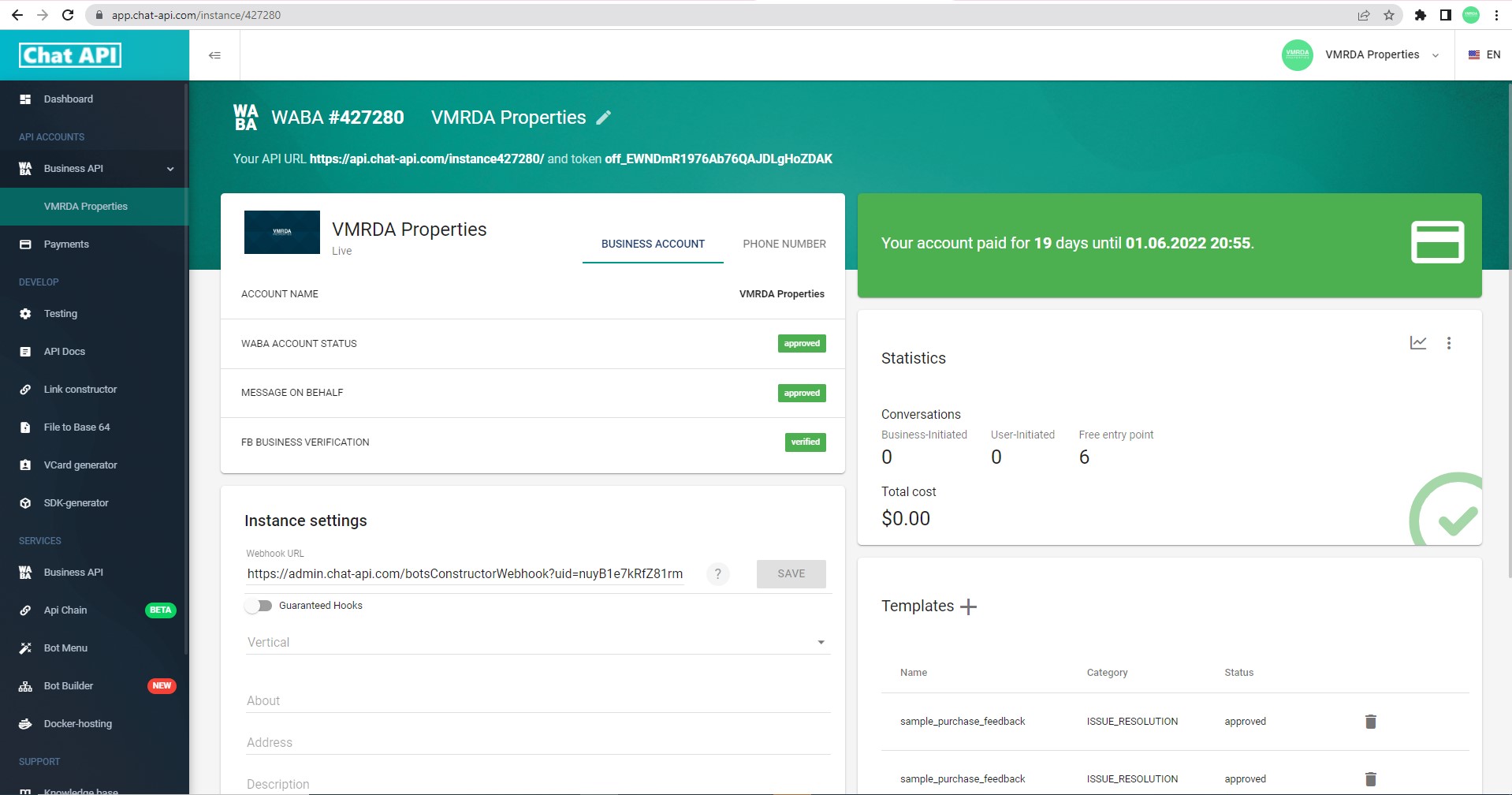Click the Description input field
1512x795 pixels.
pyautogui.click(x=538, y=785)
